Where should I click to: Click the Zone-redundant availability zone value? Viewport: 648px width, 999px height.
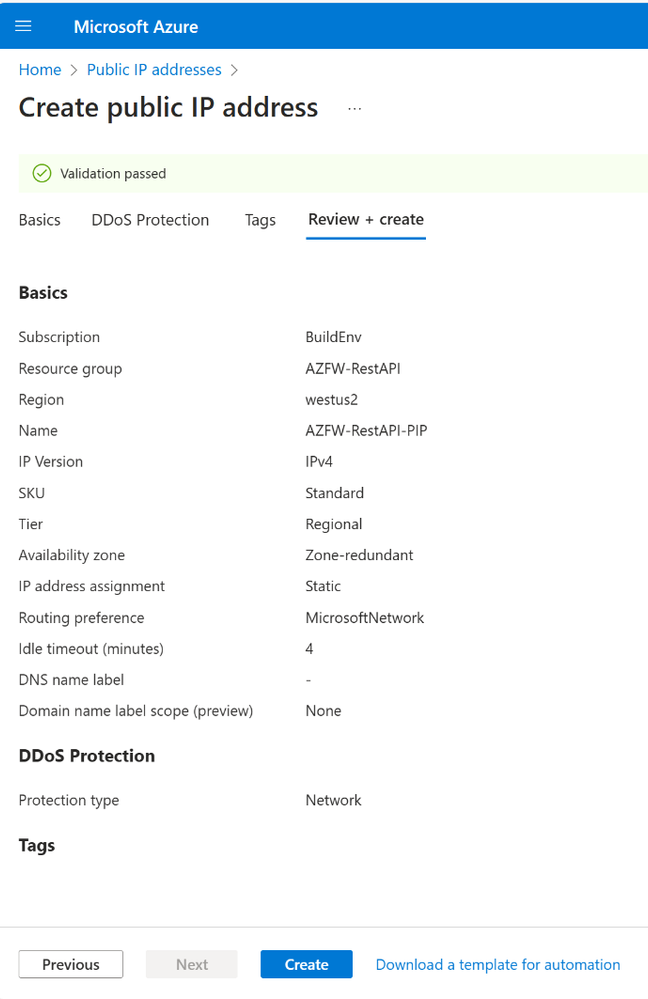359,555
